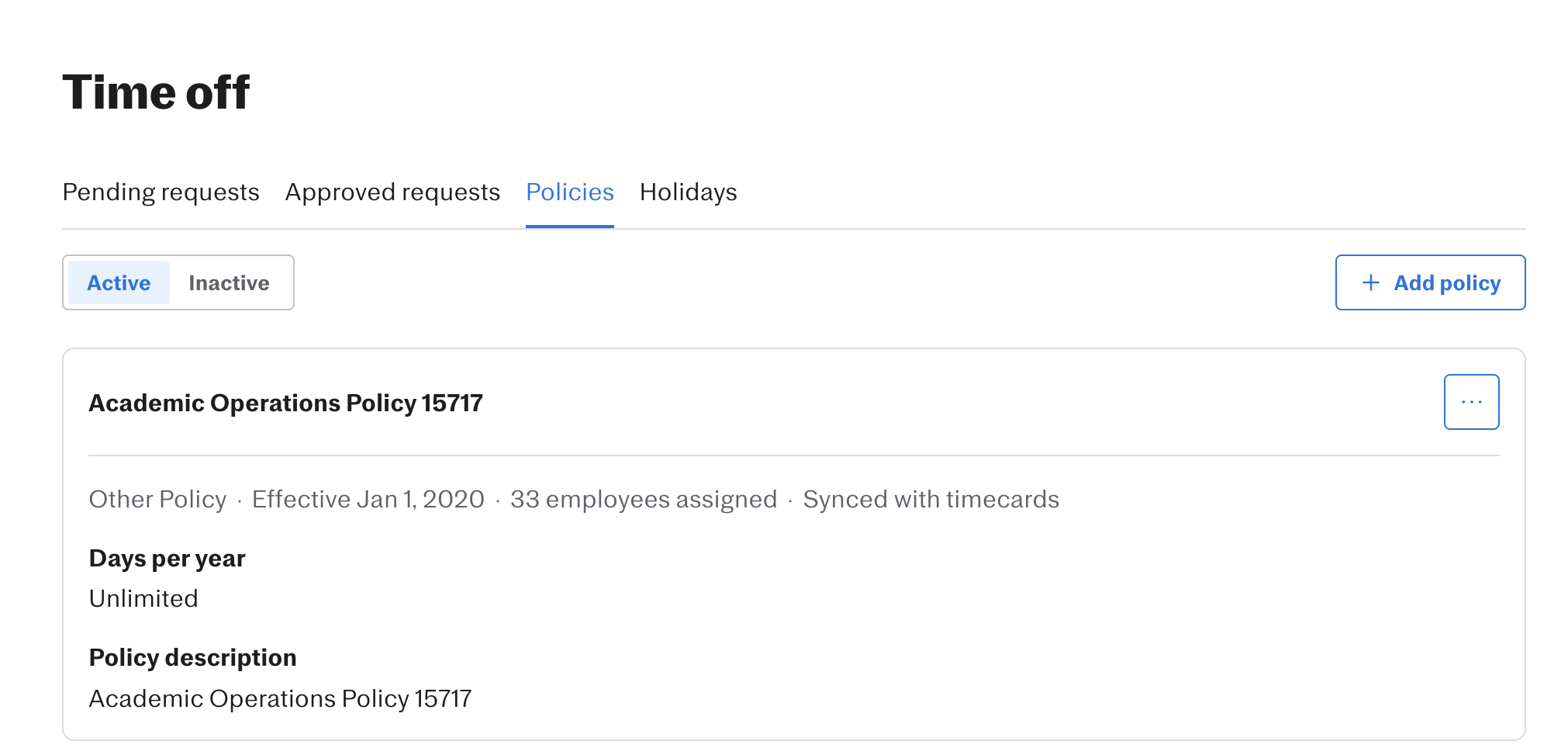Show Inactive policies
1568x748 pixels.
click(x=229, y=283)
